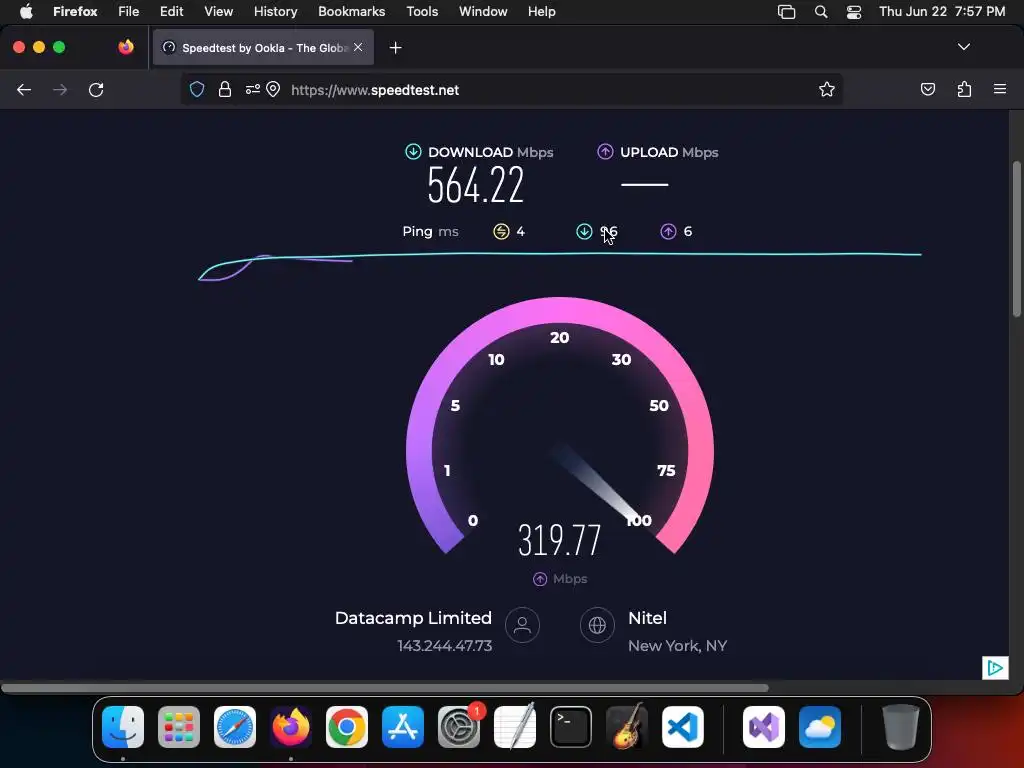Click the server globe icon

597,625
